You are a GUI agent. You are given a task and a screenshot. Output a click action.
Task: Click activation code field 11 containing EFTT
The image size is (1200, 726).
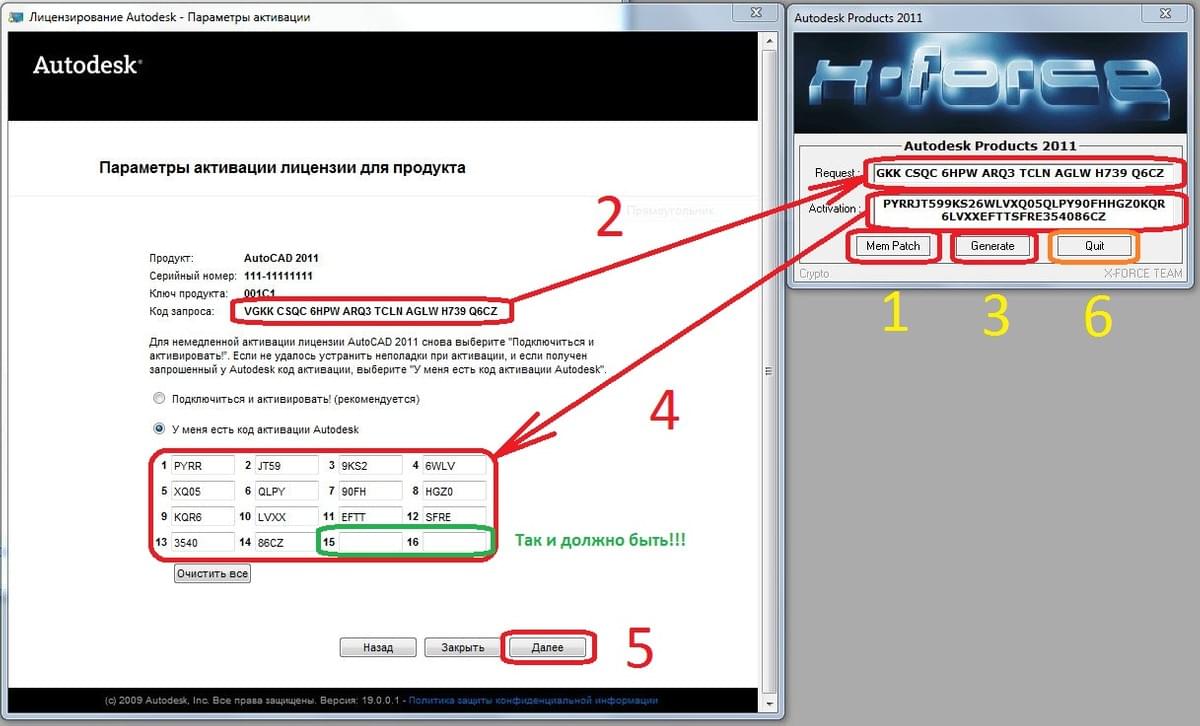(x=369, y=517)
